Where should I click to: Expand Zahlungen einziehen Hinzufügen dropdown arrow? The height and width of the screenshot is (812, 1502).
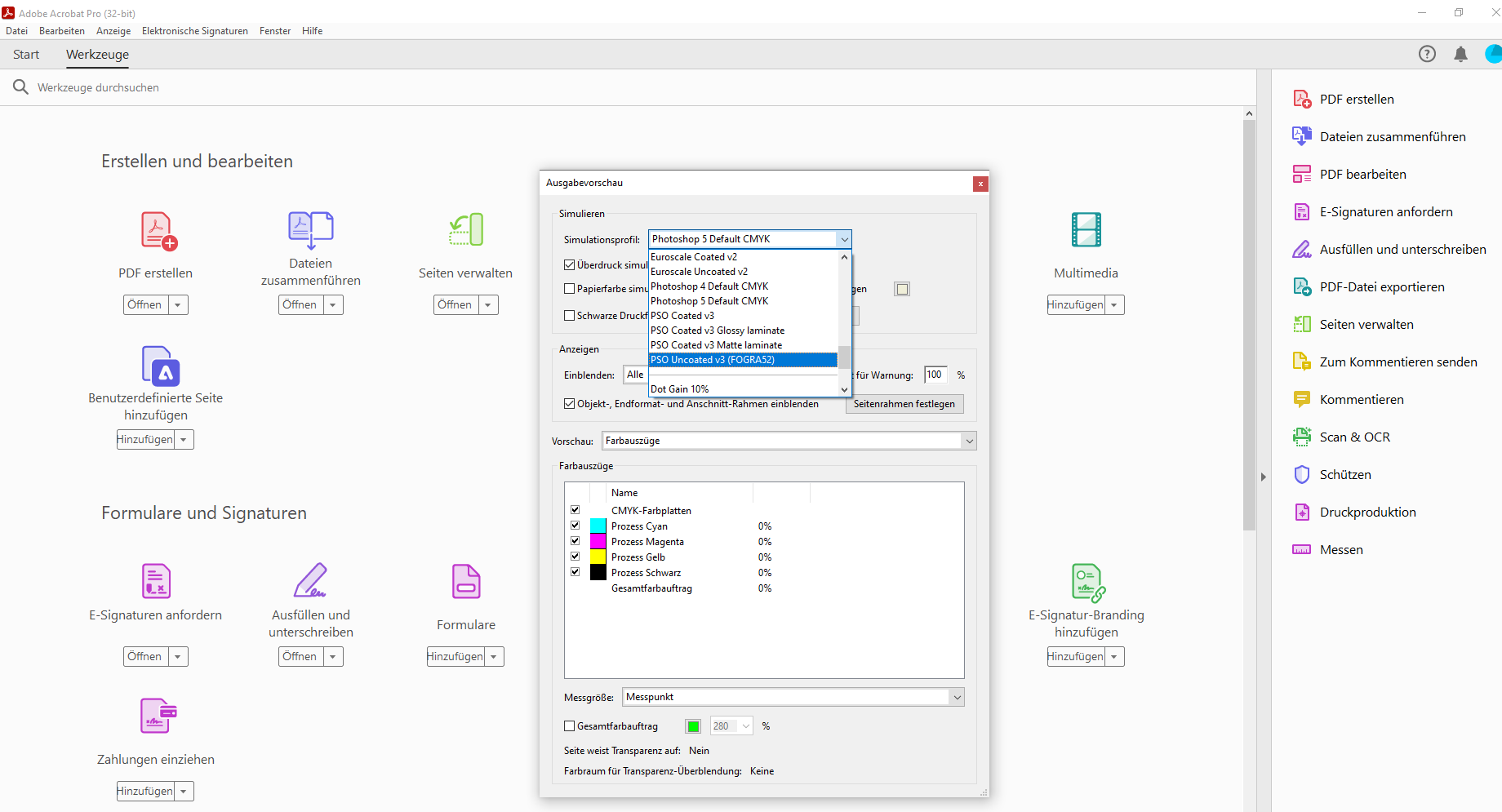(184, 792)
